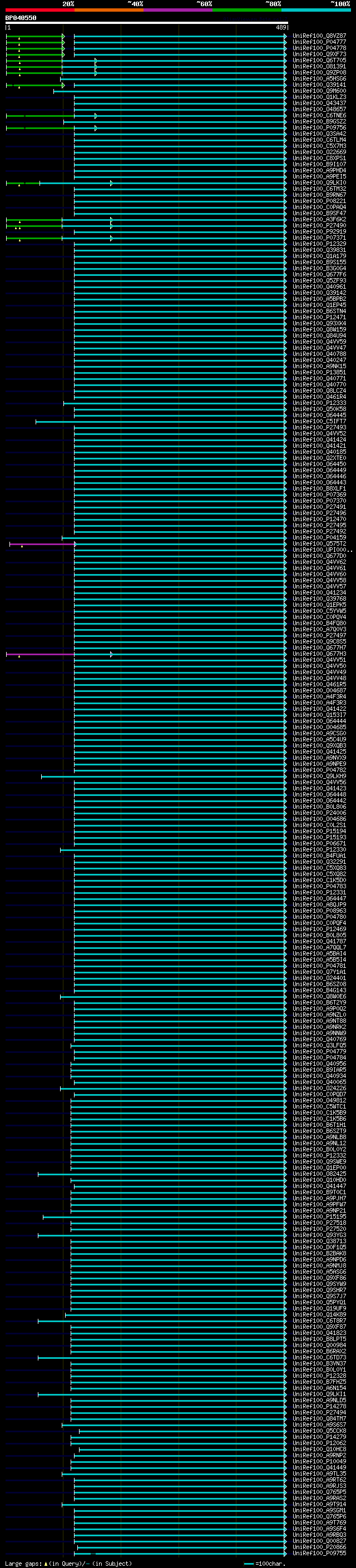The width and height of the screenshot is (356, 1568).
Task: Select label UniRef100_Q41422
Action: [319, 709]
